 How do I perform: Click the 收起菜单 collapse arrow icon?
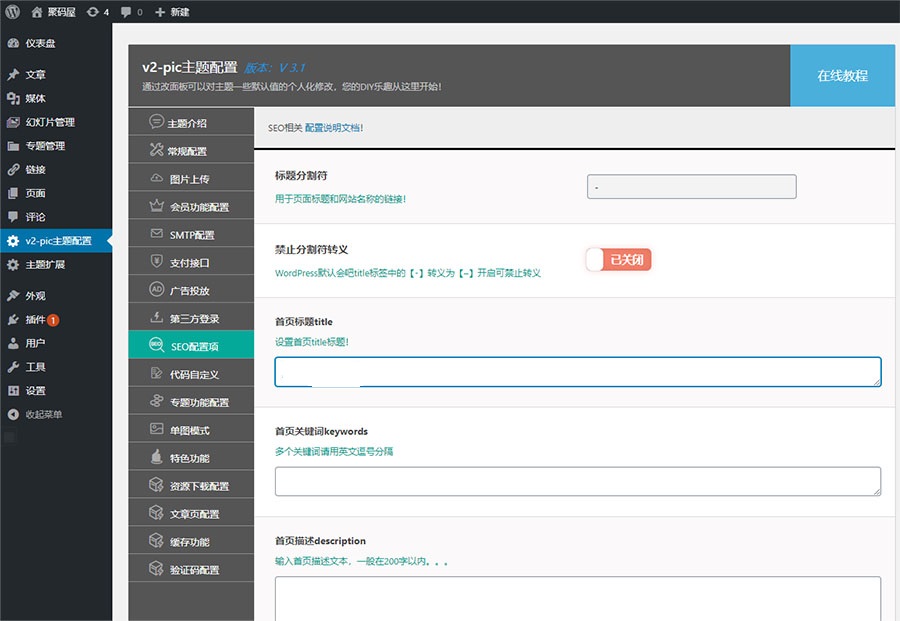pyautogui.click(x=13, y=414)
